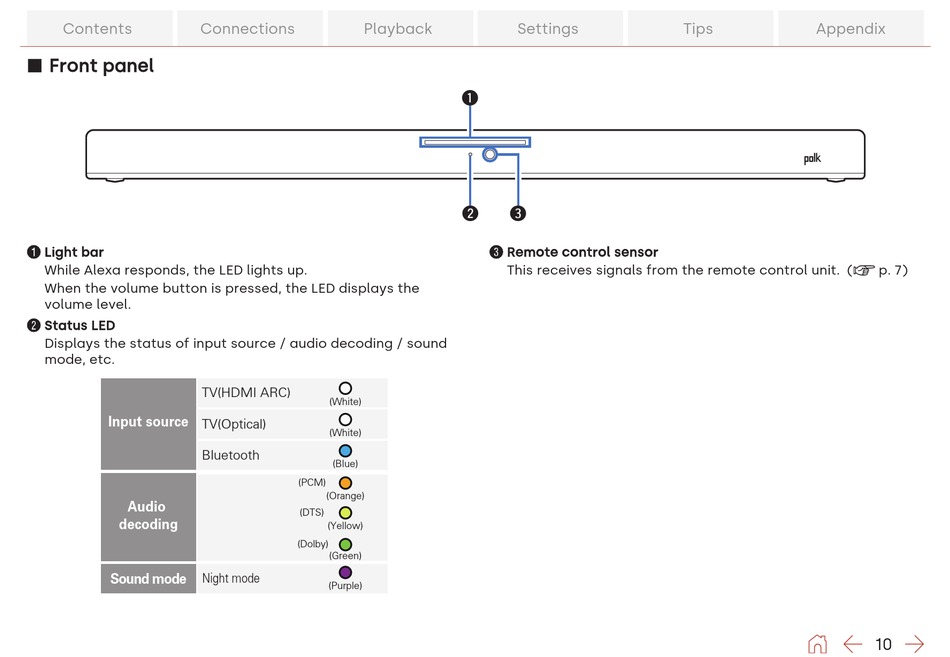Viewport: 950px width, 657px height.
Task: Click the remote control sensor on the soundbar
Action: point(490,155)
